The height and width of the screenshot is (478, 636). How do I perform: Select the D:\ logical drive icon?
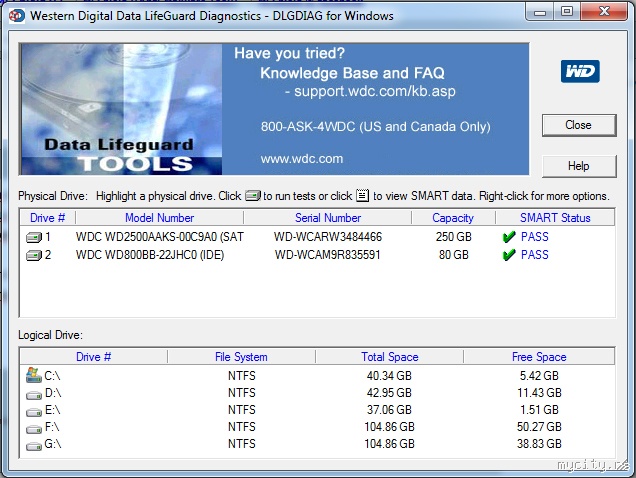pyautogui.click(x=34, y=394)
